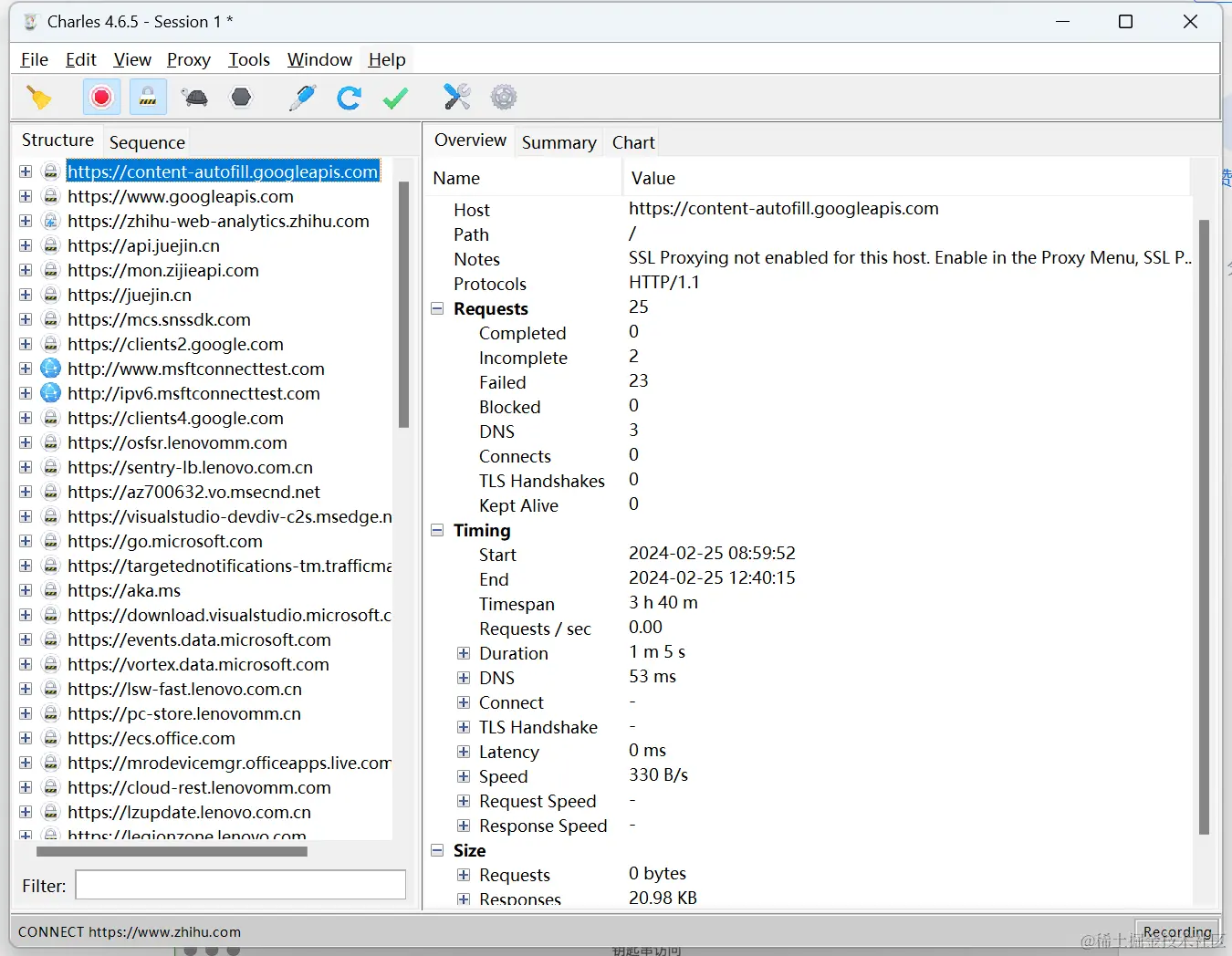
Task: Expand the Duration timing row
Action: (464, 653)
